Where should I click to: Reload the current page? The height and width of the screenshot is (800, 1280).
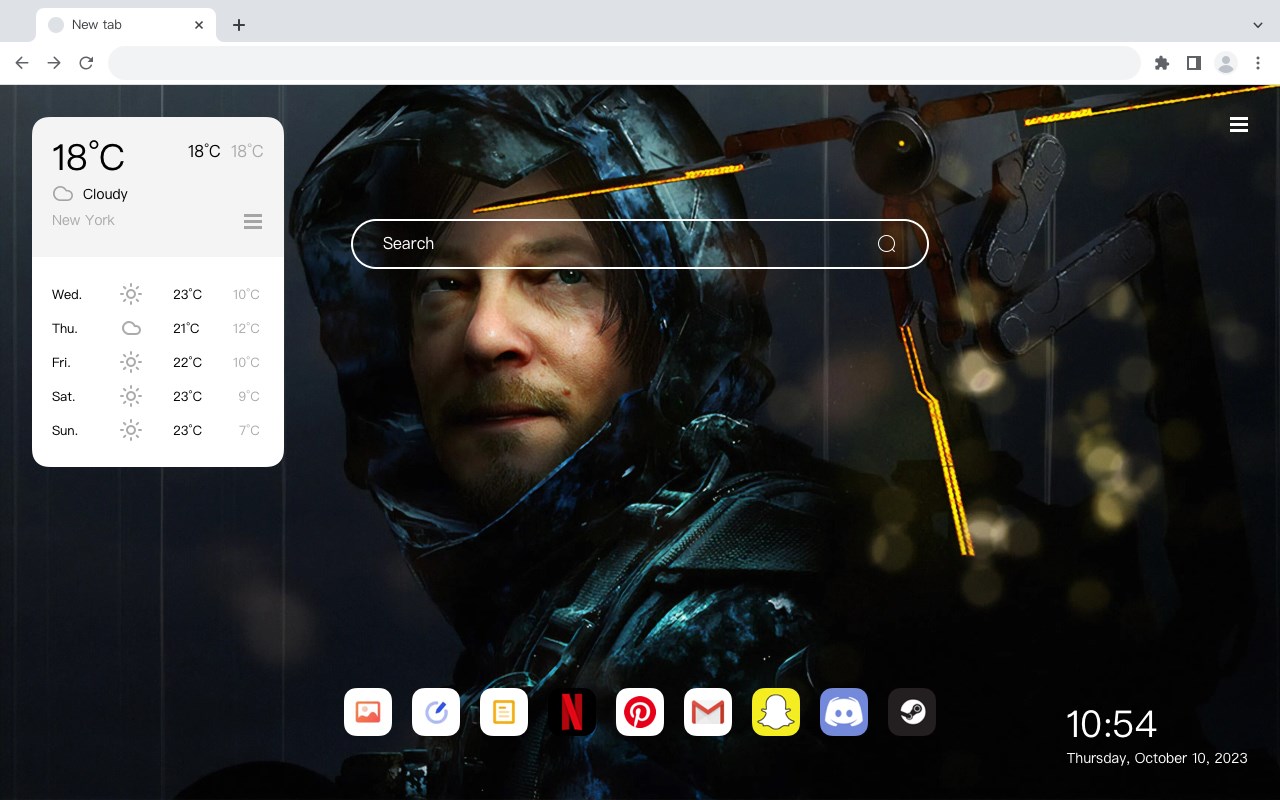point(86,63)
